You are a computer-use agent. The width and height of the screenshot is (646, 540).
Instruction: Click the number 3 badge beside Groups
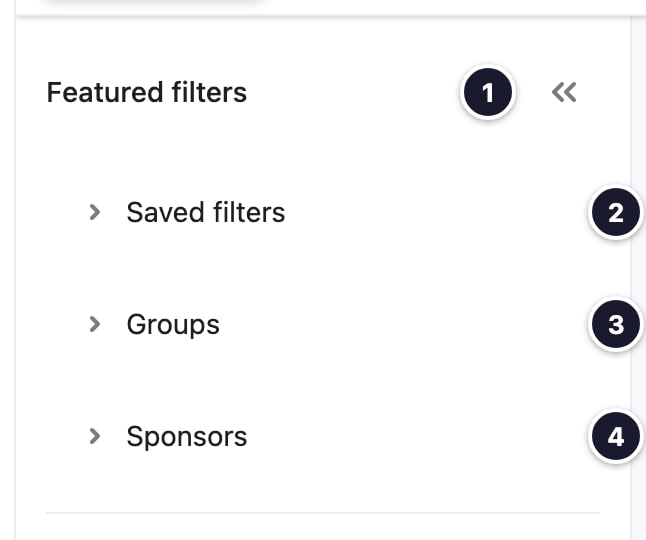616,324
